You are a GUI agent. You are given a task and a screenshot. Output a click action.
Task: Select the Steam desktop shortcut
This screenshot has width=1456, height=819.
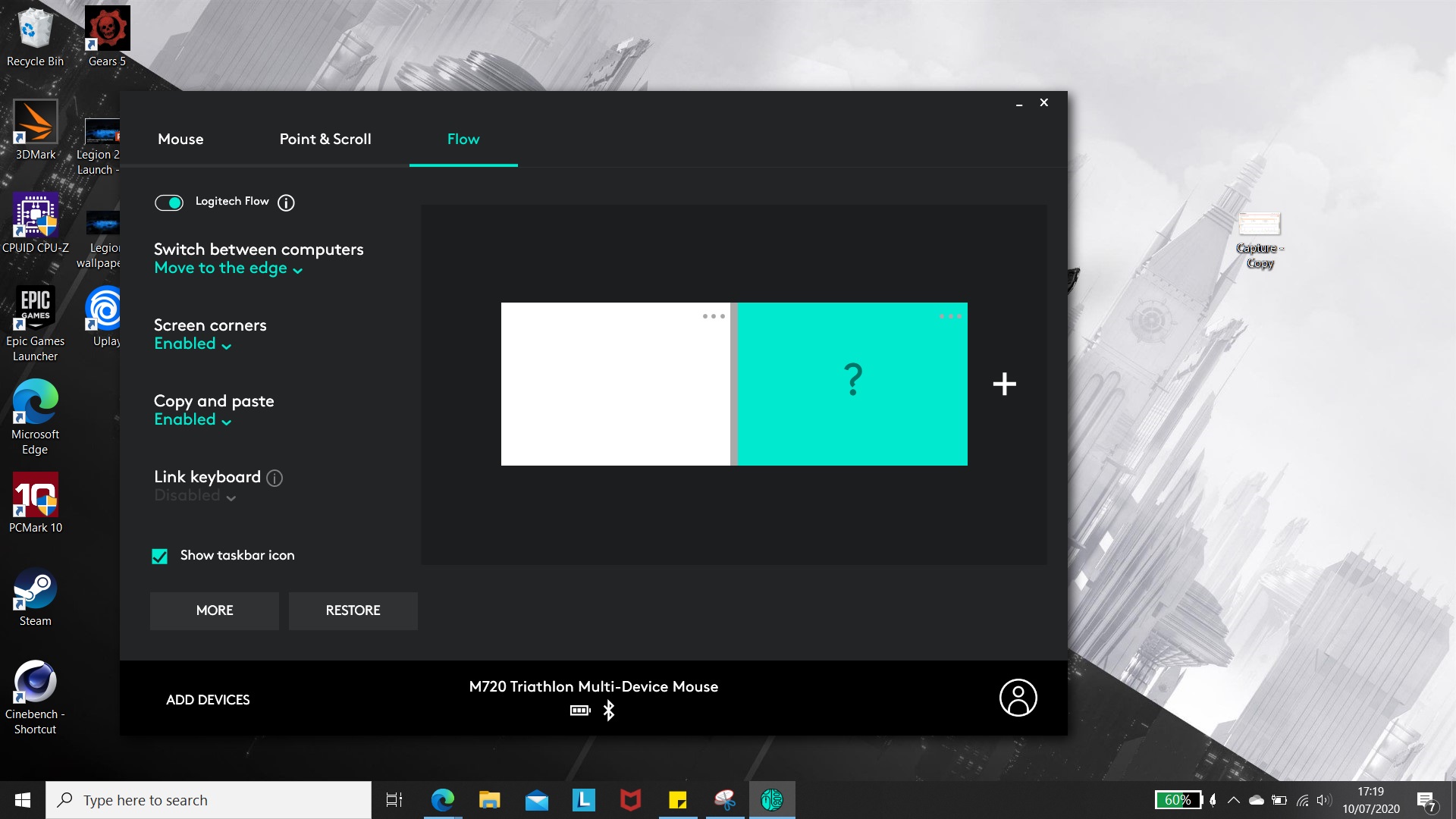click(35, 598)
